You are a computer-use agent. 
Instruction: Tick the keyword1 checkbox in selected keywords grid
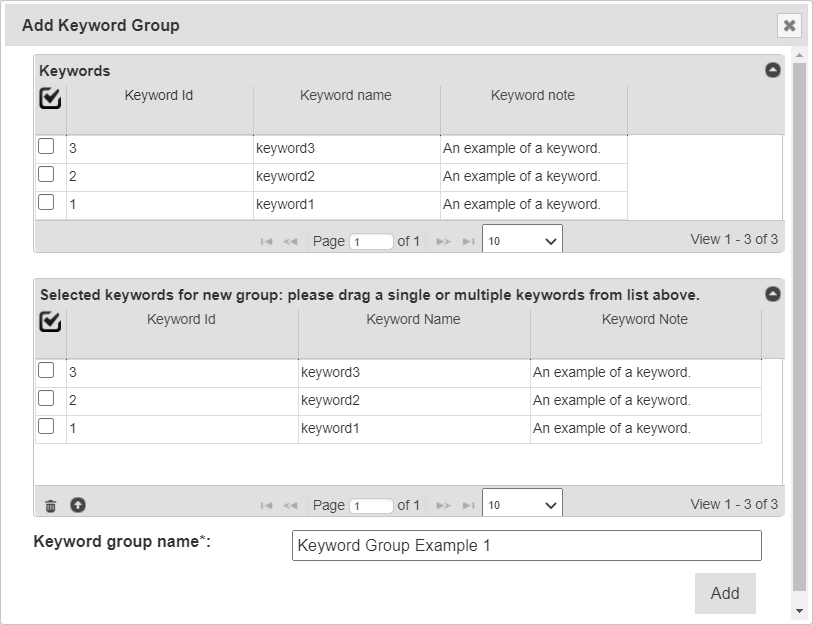[46, 427]
